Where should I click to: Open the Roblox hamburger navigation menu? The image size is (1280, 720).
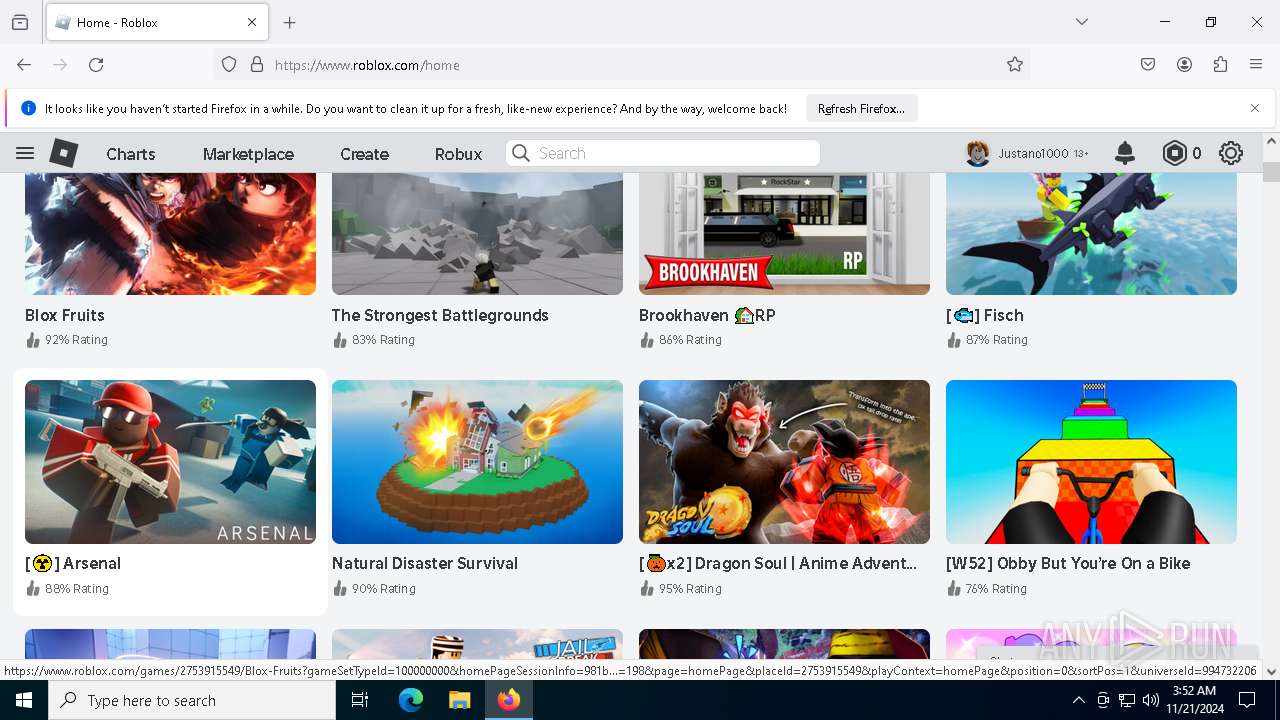pyautogui.click(x=25, y=153)
